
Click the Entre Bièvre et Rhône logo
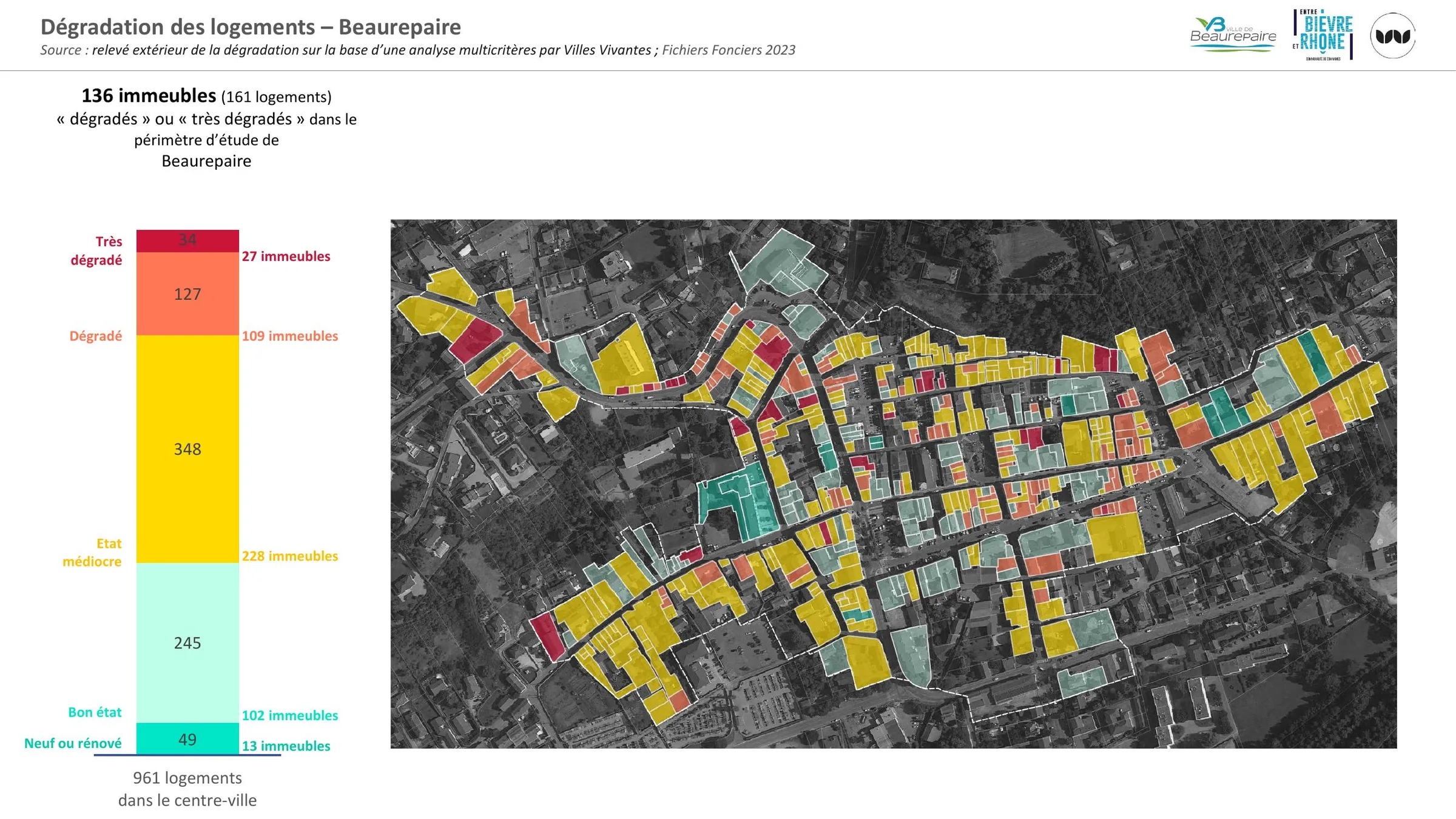pos(1323,35)
